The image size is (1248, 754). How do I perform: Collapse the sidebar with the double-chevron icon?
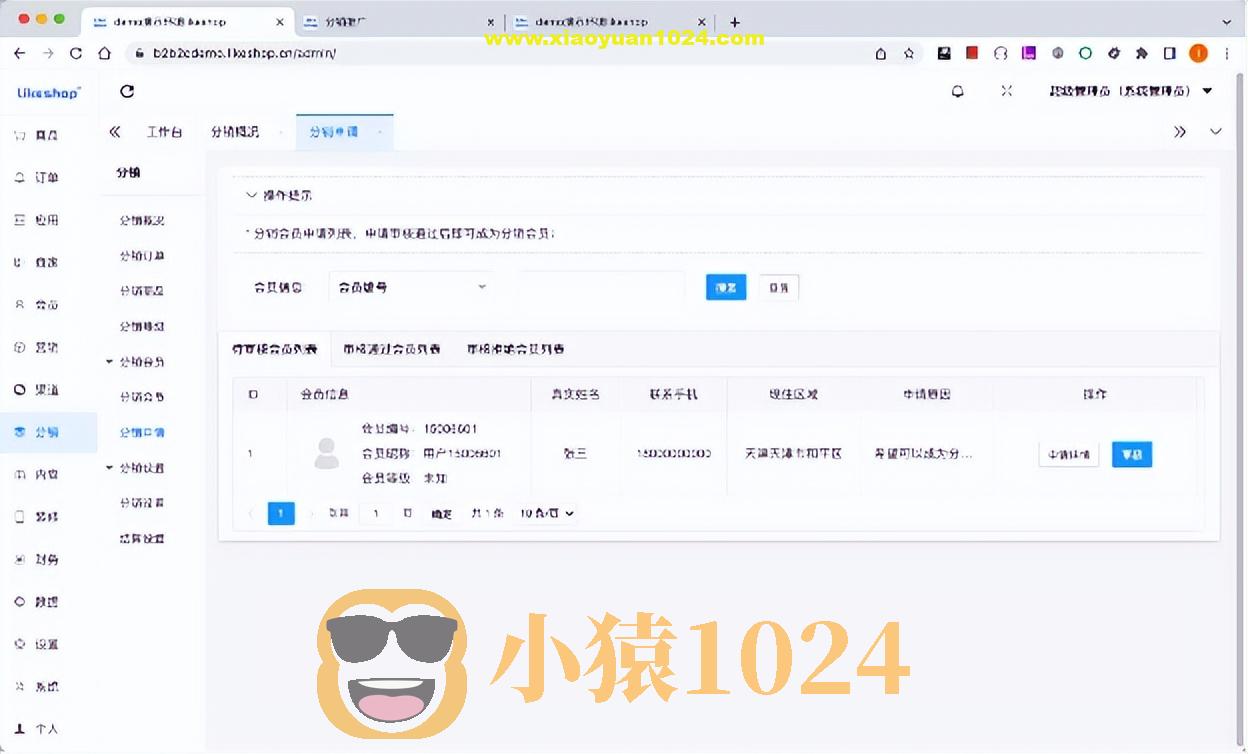(114, 131)
